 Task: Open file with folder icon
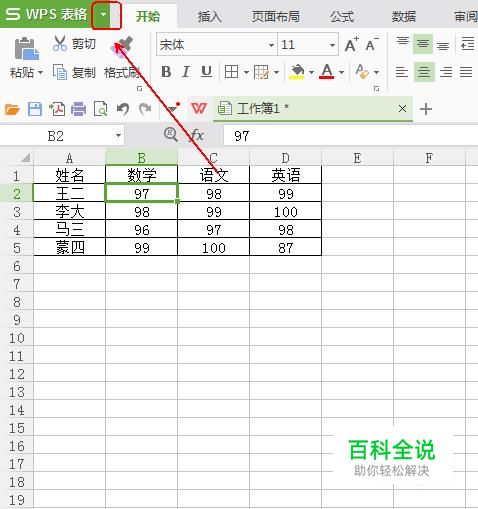tap(12, 109)
